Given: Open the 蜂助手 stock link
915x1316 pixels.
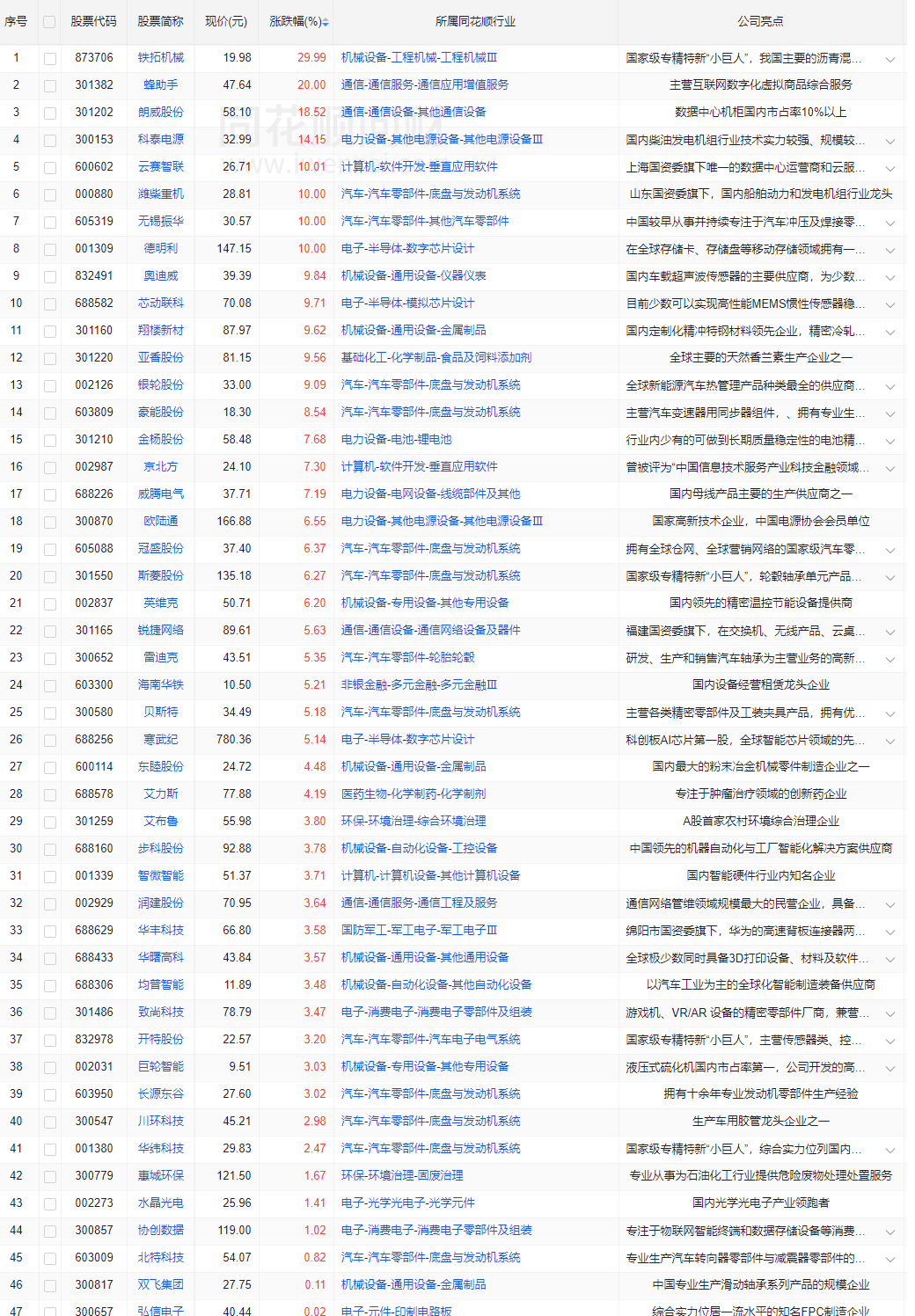Looking at the screenshot, I should 161,85.
